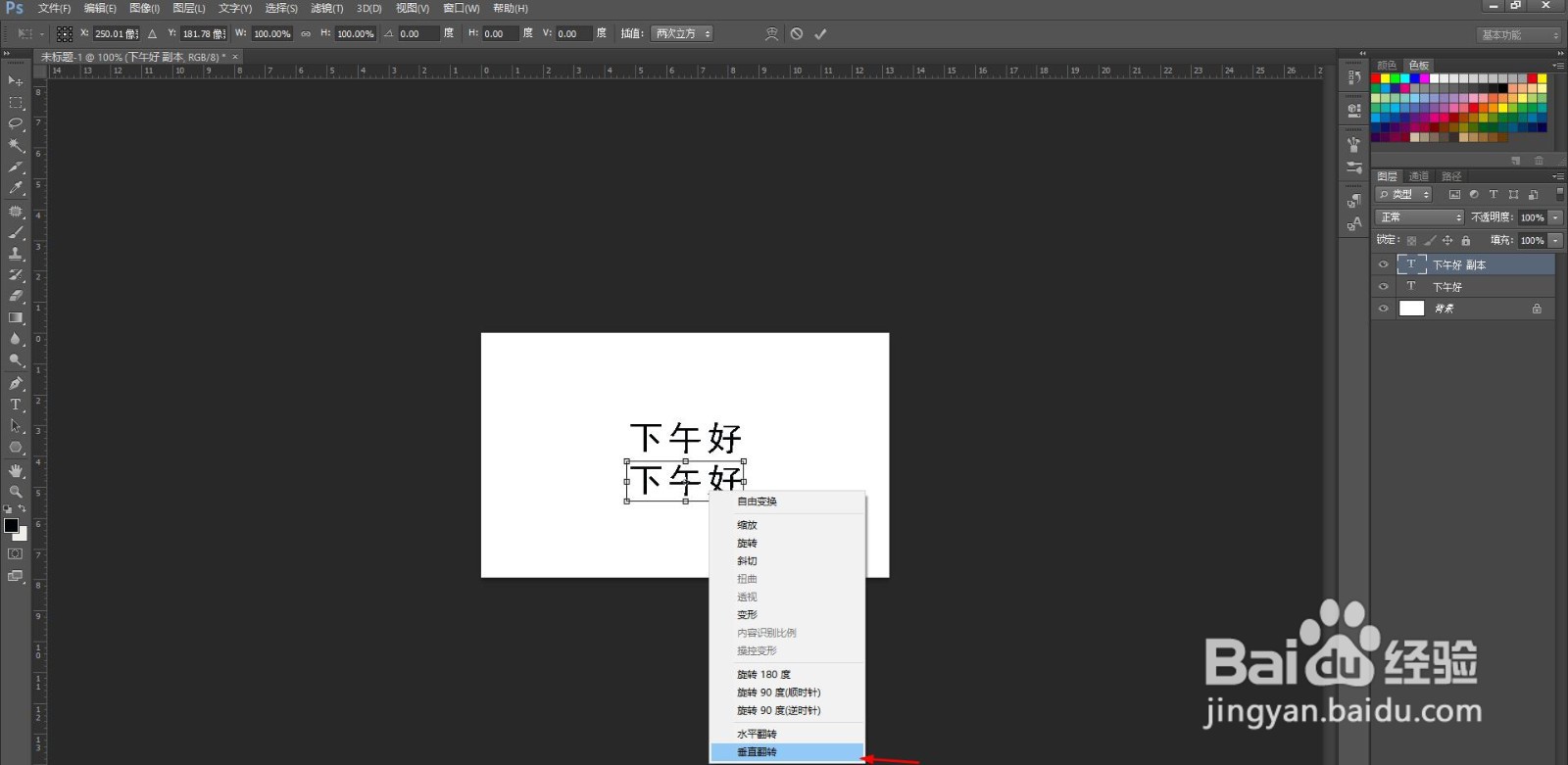Toggle pixel layer filter
Screen dimensions: 1568x765
point(1454,195)
